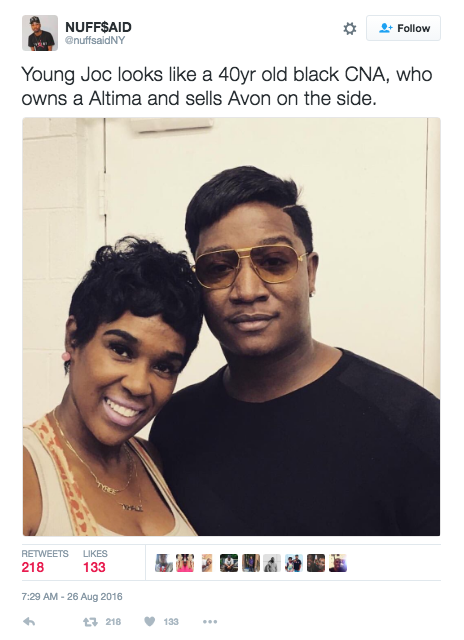
Task: Open the last liker avatar thumbnail
Action: (338, 563)
